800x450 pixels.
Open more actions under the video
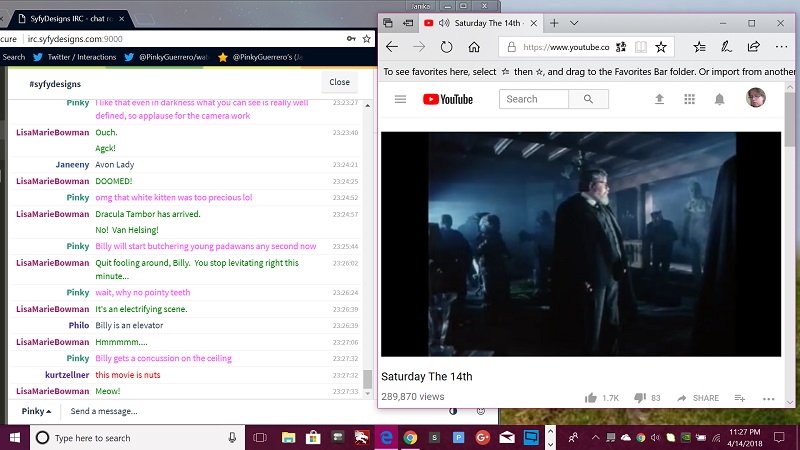[768, 398]
